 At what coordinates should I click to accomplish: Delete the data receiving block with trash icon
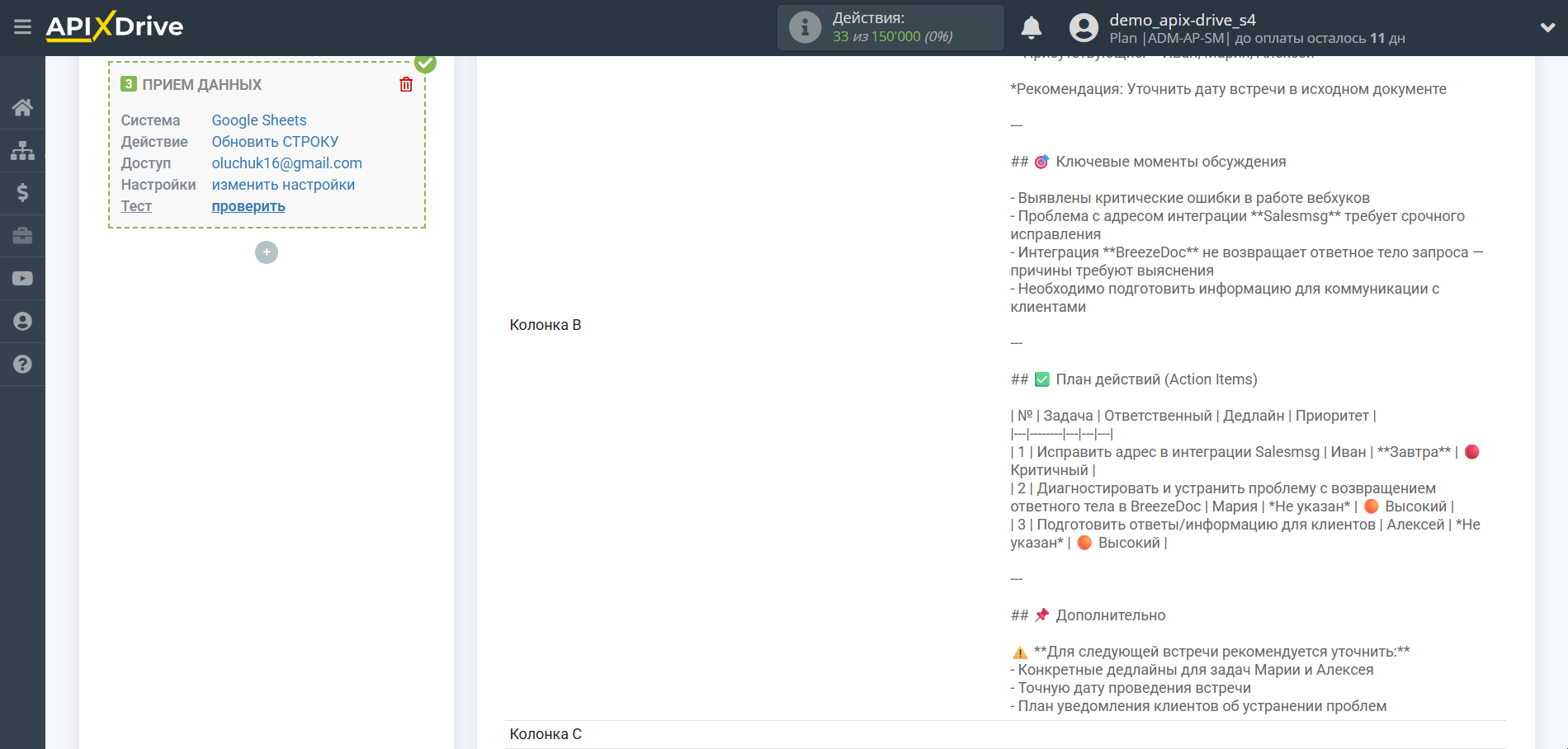coord(406,84)
